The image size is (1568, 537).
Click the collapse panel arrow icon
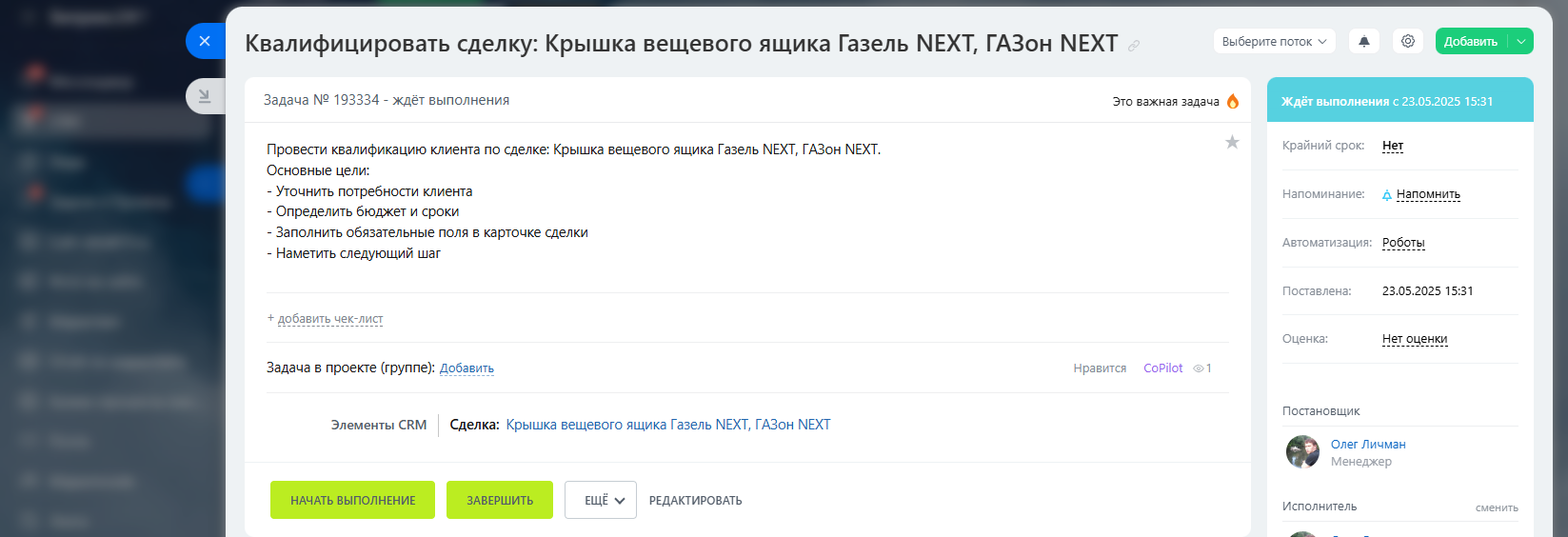[205, 96]
